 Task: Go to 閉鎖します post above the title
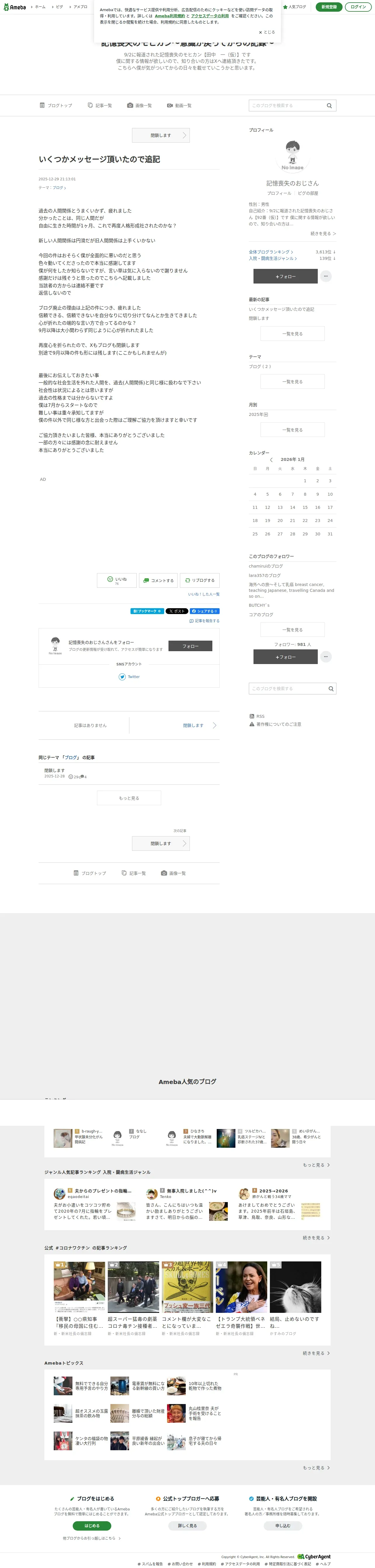click(x=161, y=135)
